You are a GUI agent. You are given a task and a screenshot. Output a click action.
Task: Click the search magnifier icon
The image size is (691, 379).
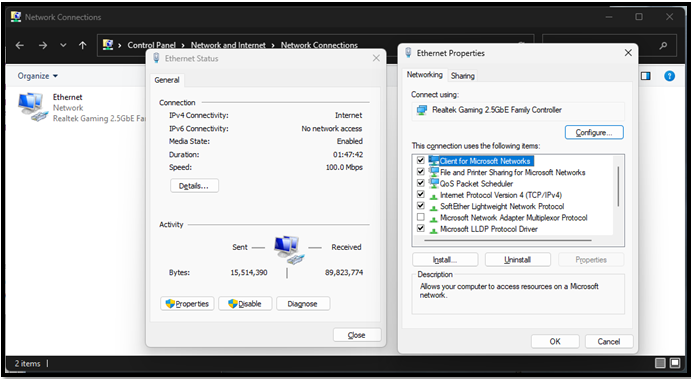(663, 45)
